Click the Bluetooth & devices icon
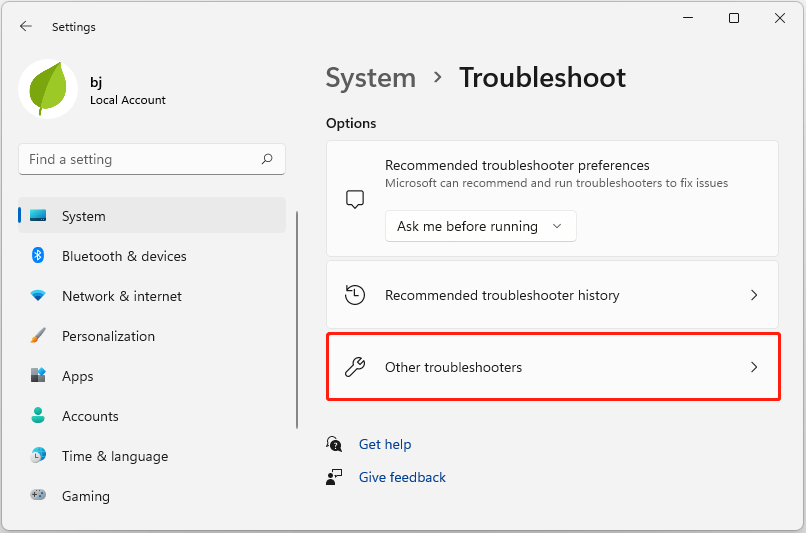This screenshot has width=806, height=533. point(38,256)
